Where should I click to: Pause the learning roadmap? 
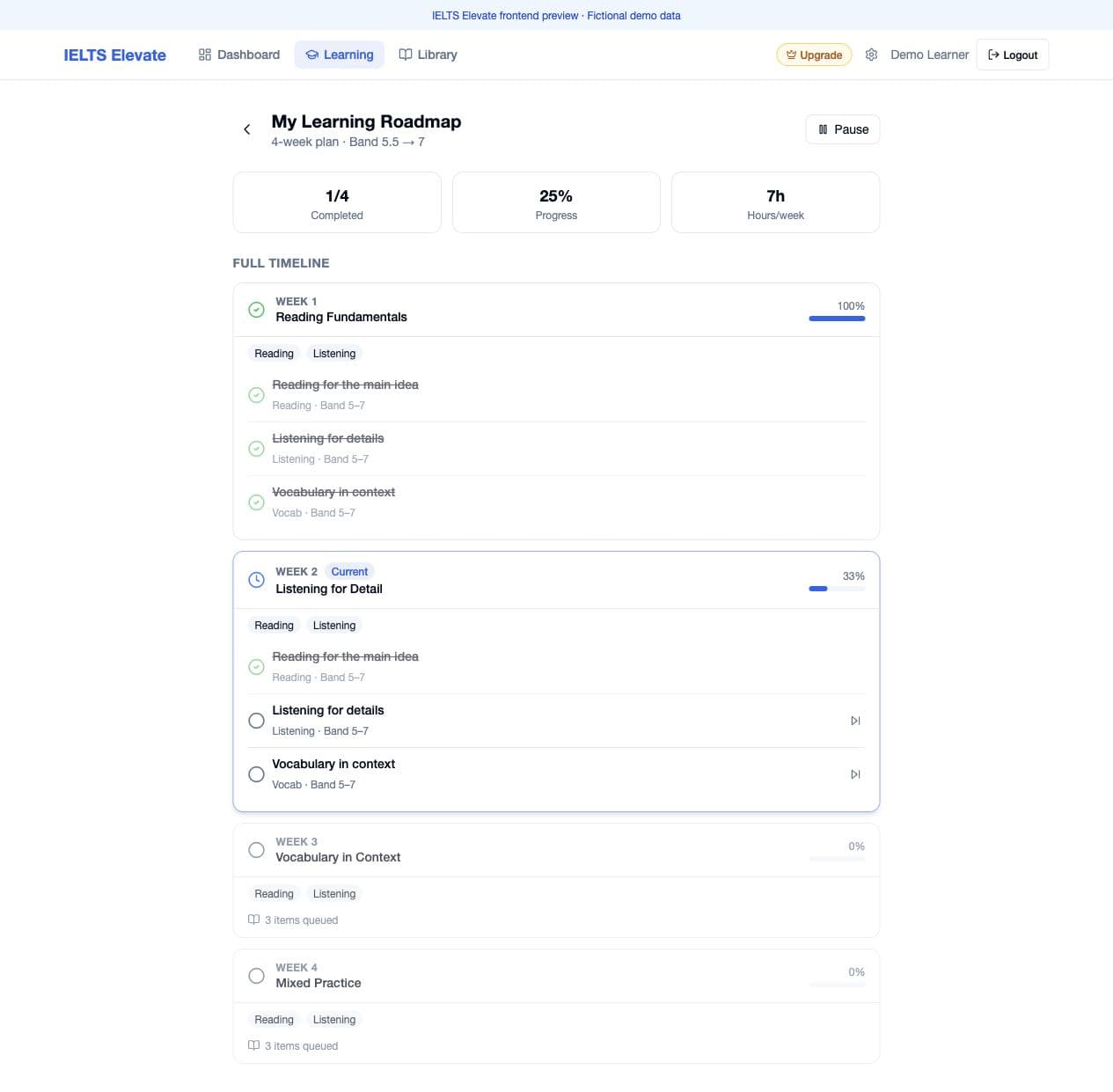(x=843, y=129)
